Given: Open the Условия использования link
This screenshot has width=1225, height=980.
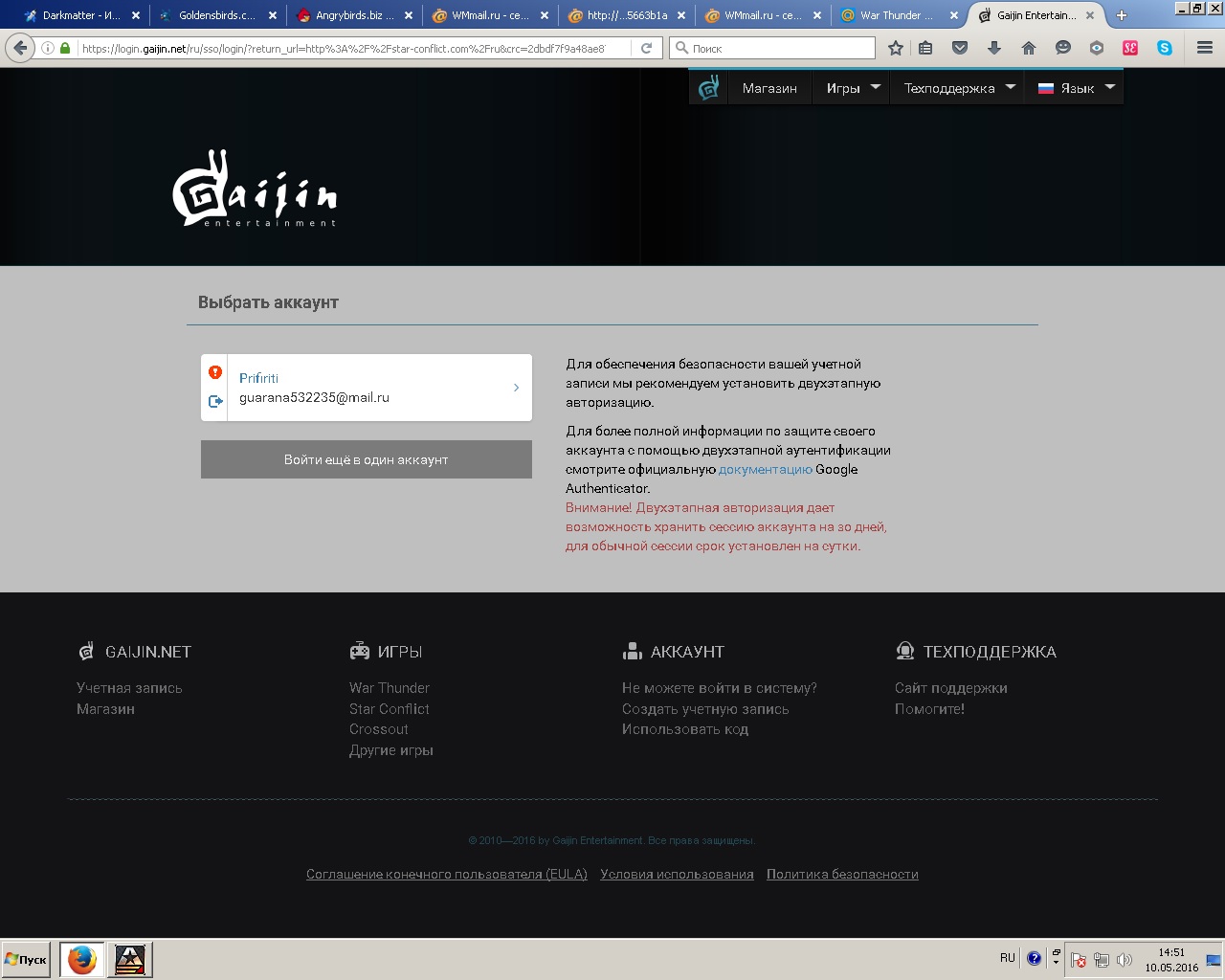Looking at the screenshot, I should (x=677, y=874).
